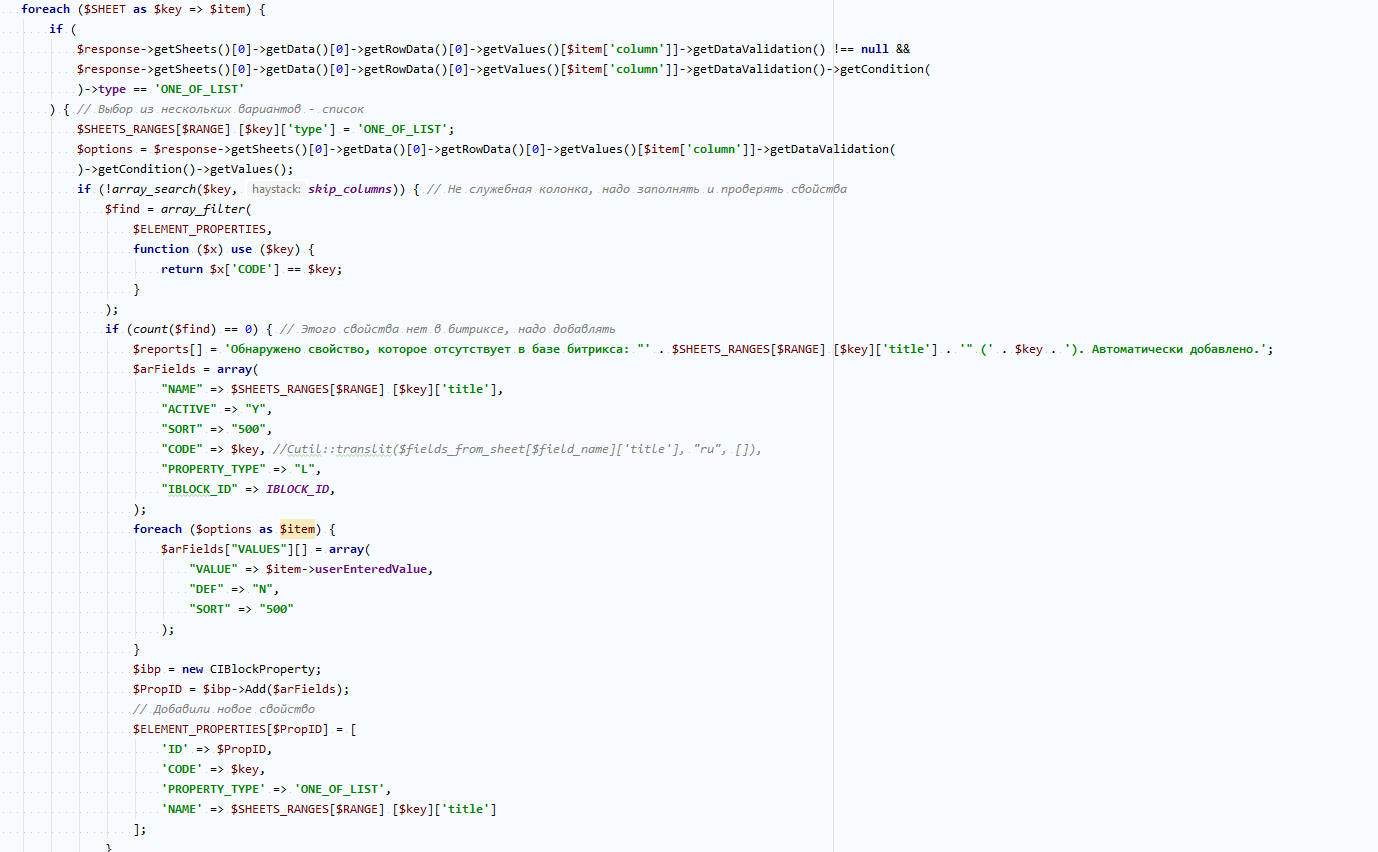Click the "DEF" => "N" entry
1378x852 pixels.
(x=234, y=589)
